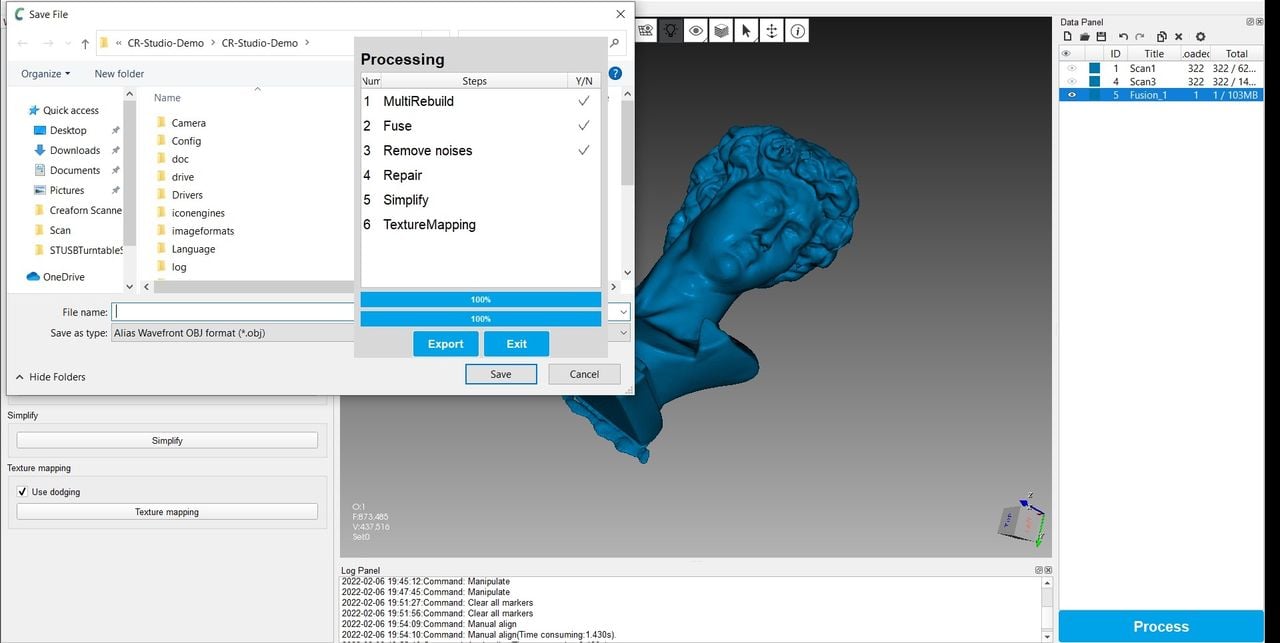Select the move tool in the toolbar

click(x=771, y=31)
